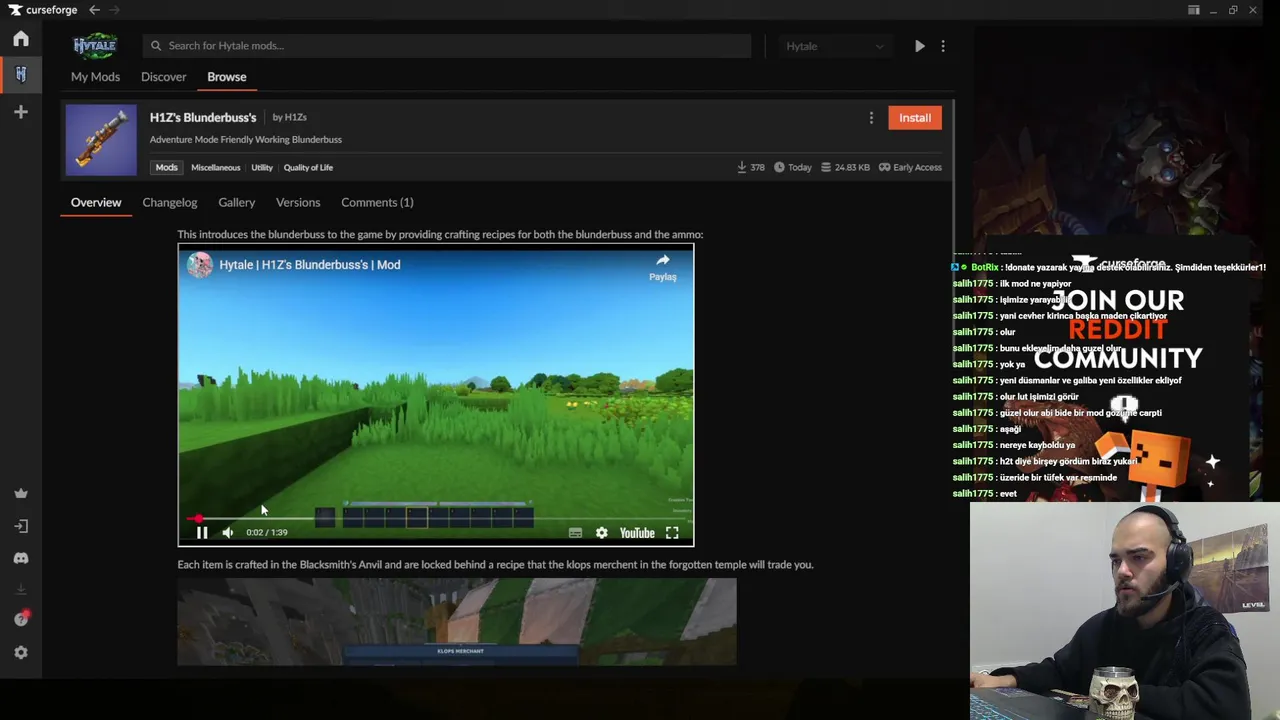This screenshot has height=720, width=1280.
Task: Enter fullscreen video mode
Action: pos(672,533)
